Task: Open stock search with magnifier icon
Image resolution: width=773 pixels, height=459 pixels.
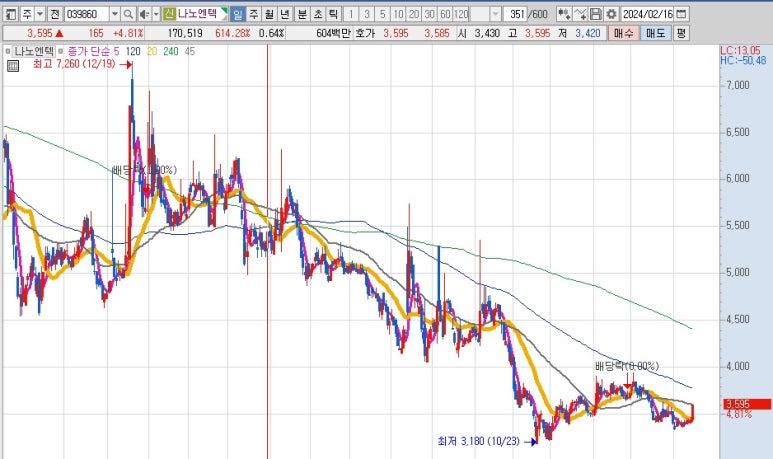Action: coord(128,14)
